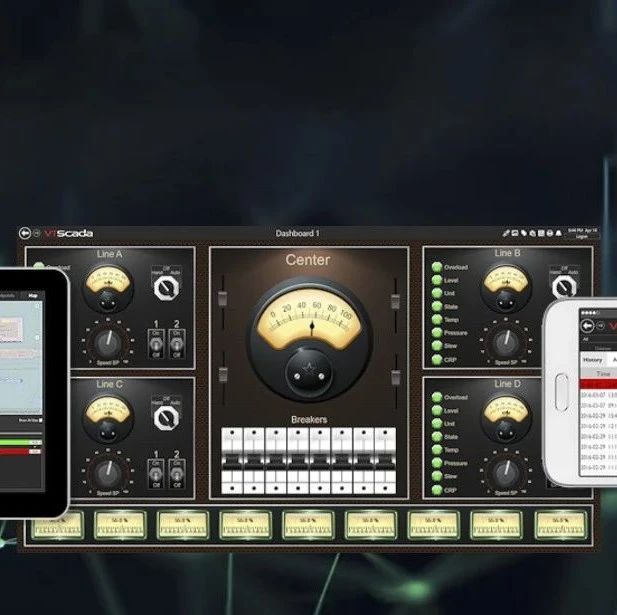Image resolution: width=617 pixels, height=615 pixels.
Task: Click the large Center analog gauge
Action: (x=309, y=339)
